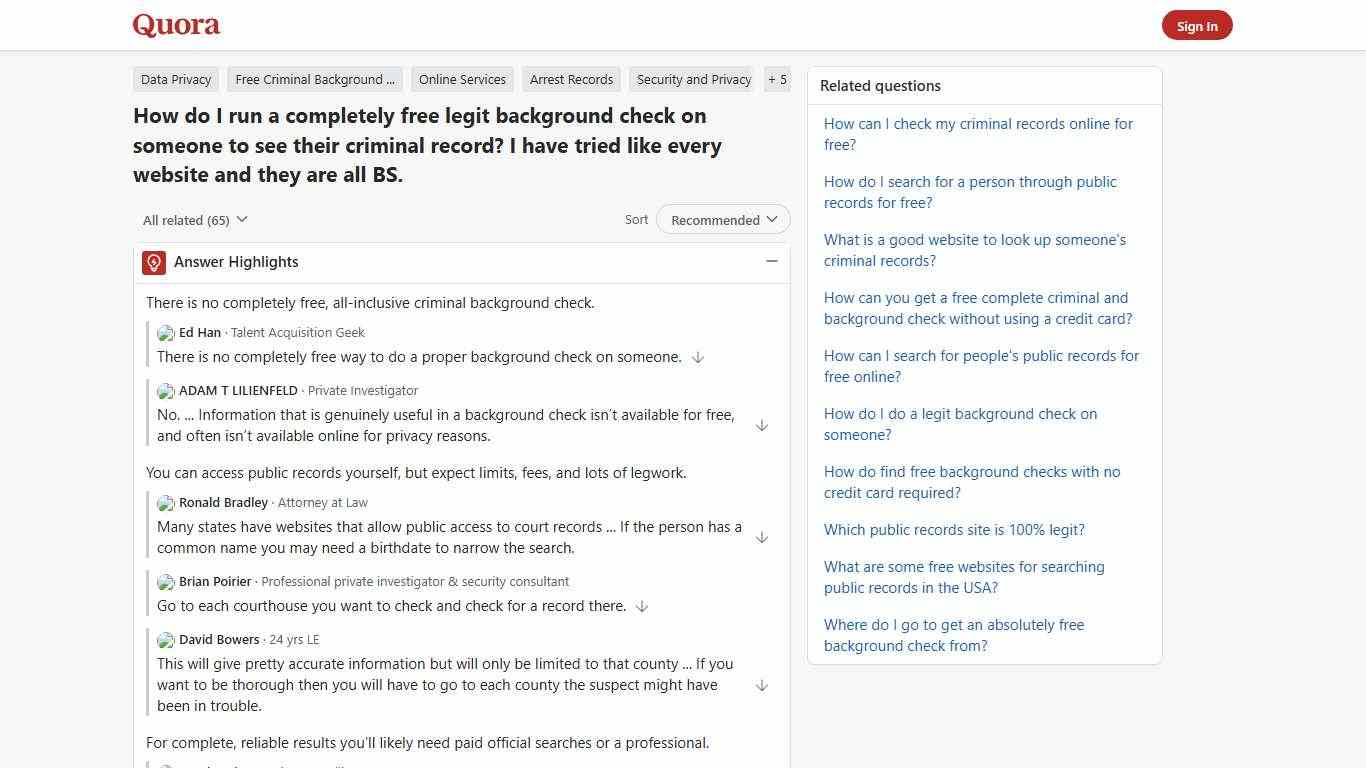Expand ADAM T LILIENFELD's full answer

762,425
